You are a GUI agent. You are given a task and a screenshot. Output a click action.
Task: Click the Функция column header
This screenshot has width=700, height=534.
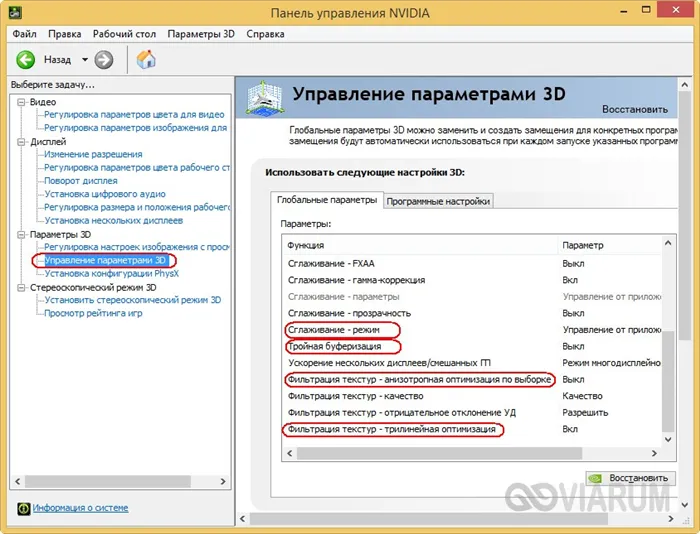point(420,245)
